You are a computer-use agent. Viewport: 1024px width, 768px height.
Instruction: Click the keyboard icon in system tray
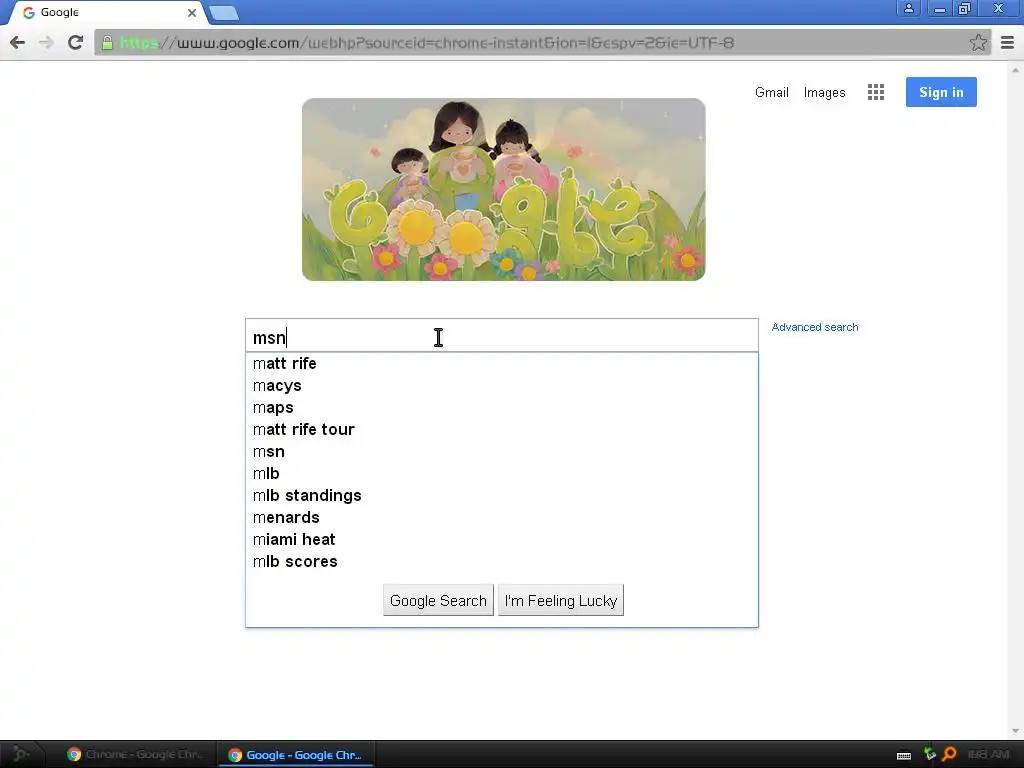coord(904,756)
